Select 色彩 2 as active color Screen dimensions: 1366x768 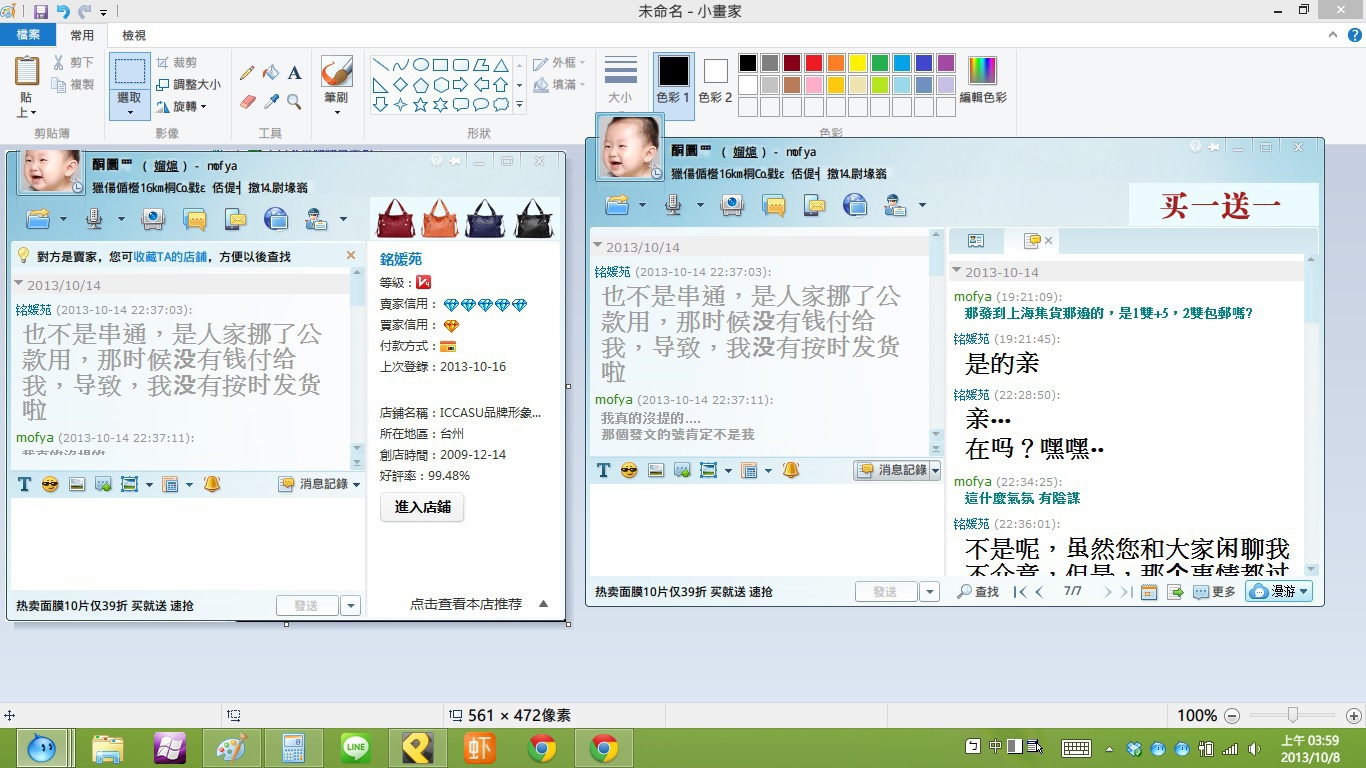(x=715, y=80)
